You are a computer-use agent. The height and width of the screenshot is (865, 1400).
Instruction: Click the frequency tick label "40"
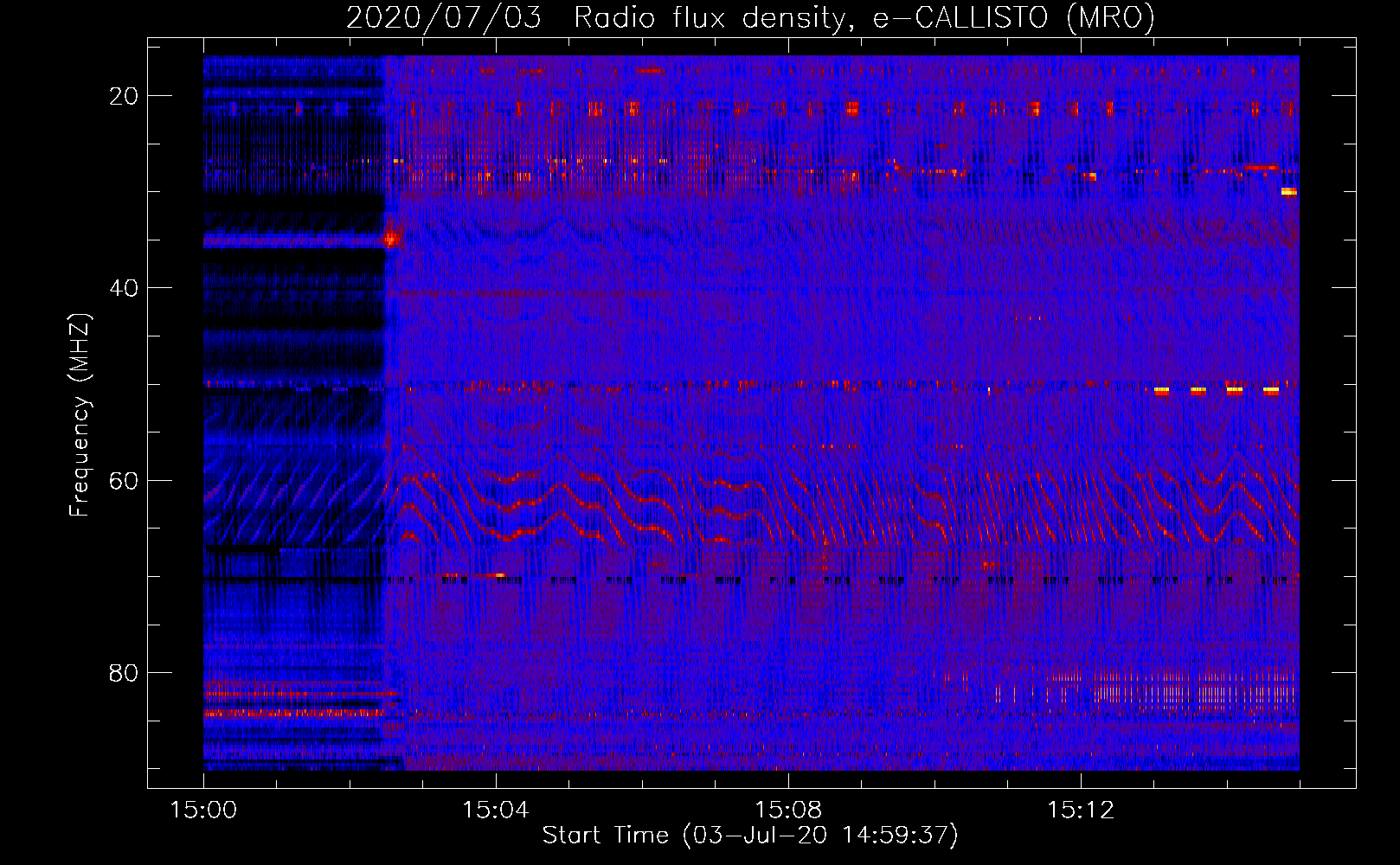pyautogui.click(x=124, y=288)
